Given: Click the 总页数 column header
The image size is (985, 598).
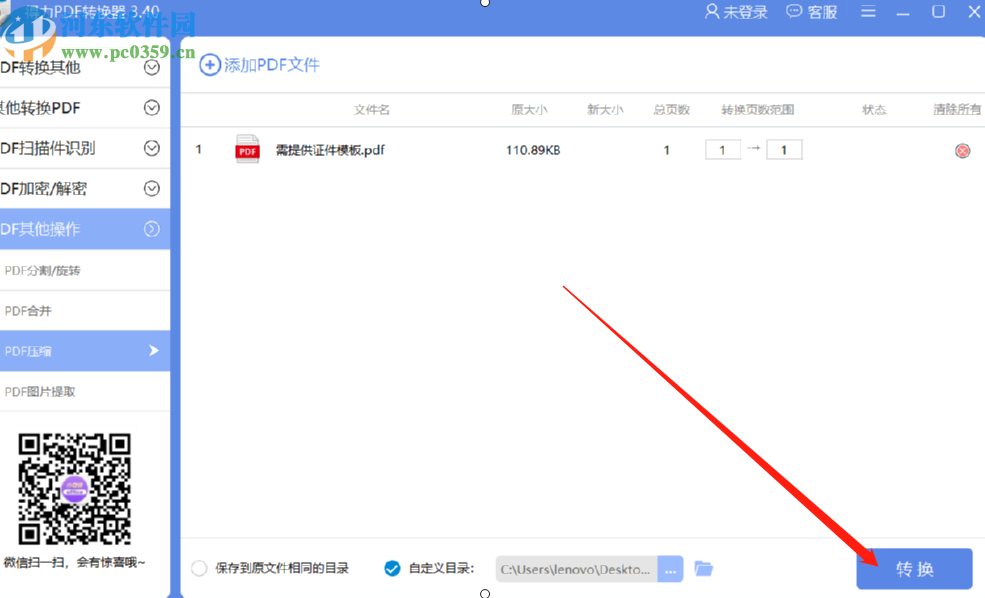Looking at the screenshot, I should [671, 110].
